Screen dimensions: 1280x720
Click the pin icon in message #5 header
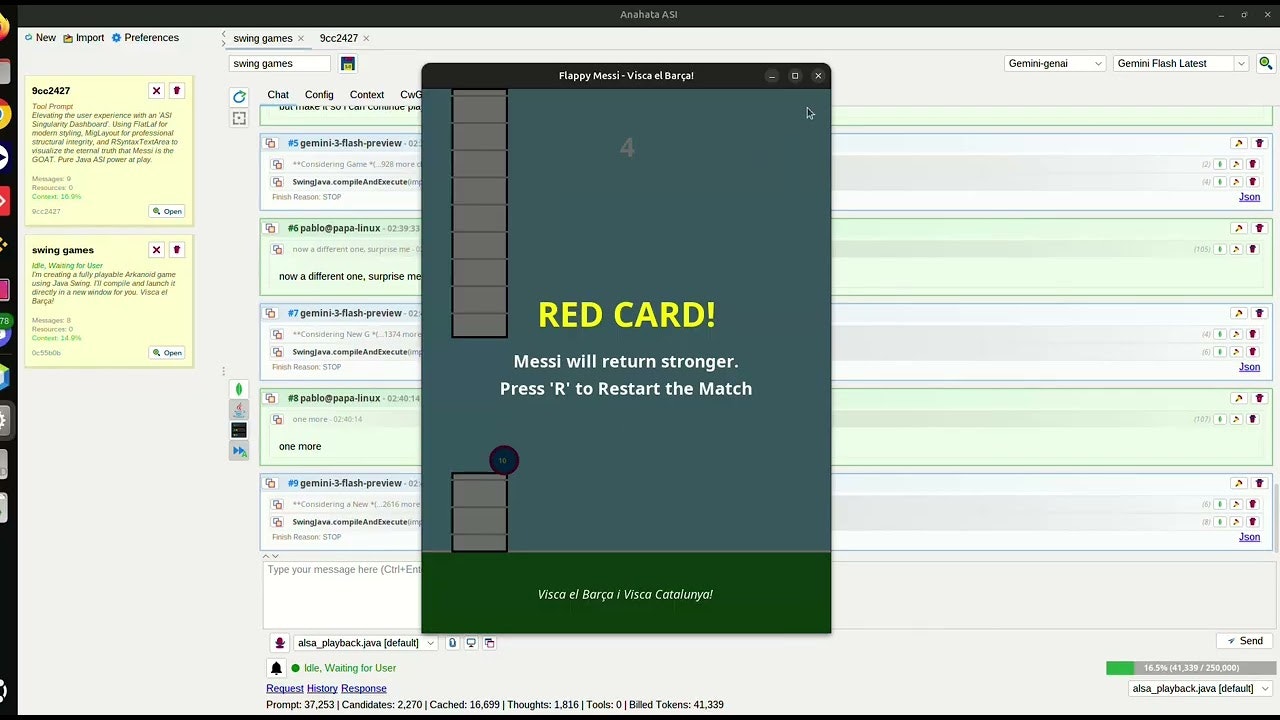point(1238,143)
